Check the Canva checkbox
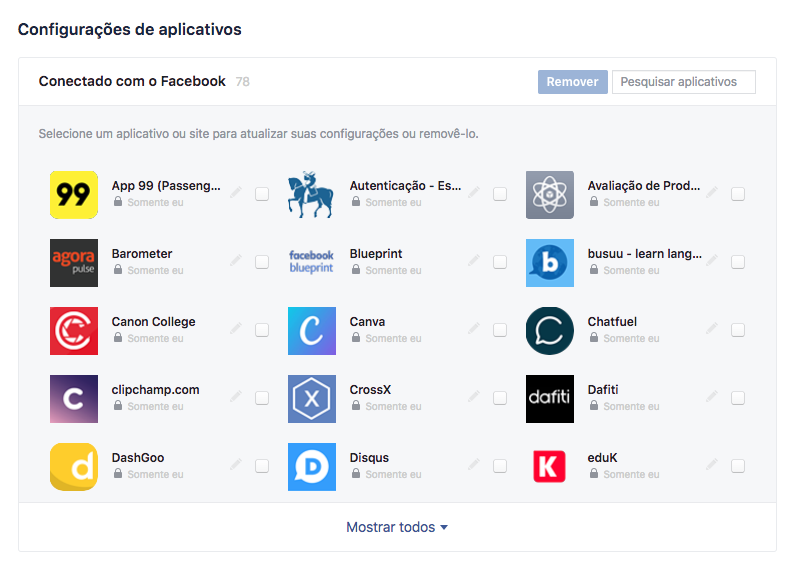Viewport: 794px width, 572px height. [x=500, y=330]
